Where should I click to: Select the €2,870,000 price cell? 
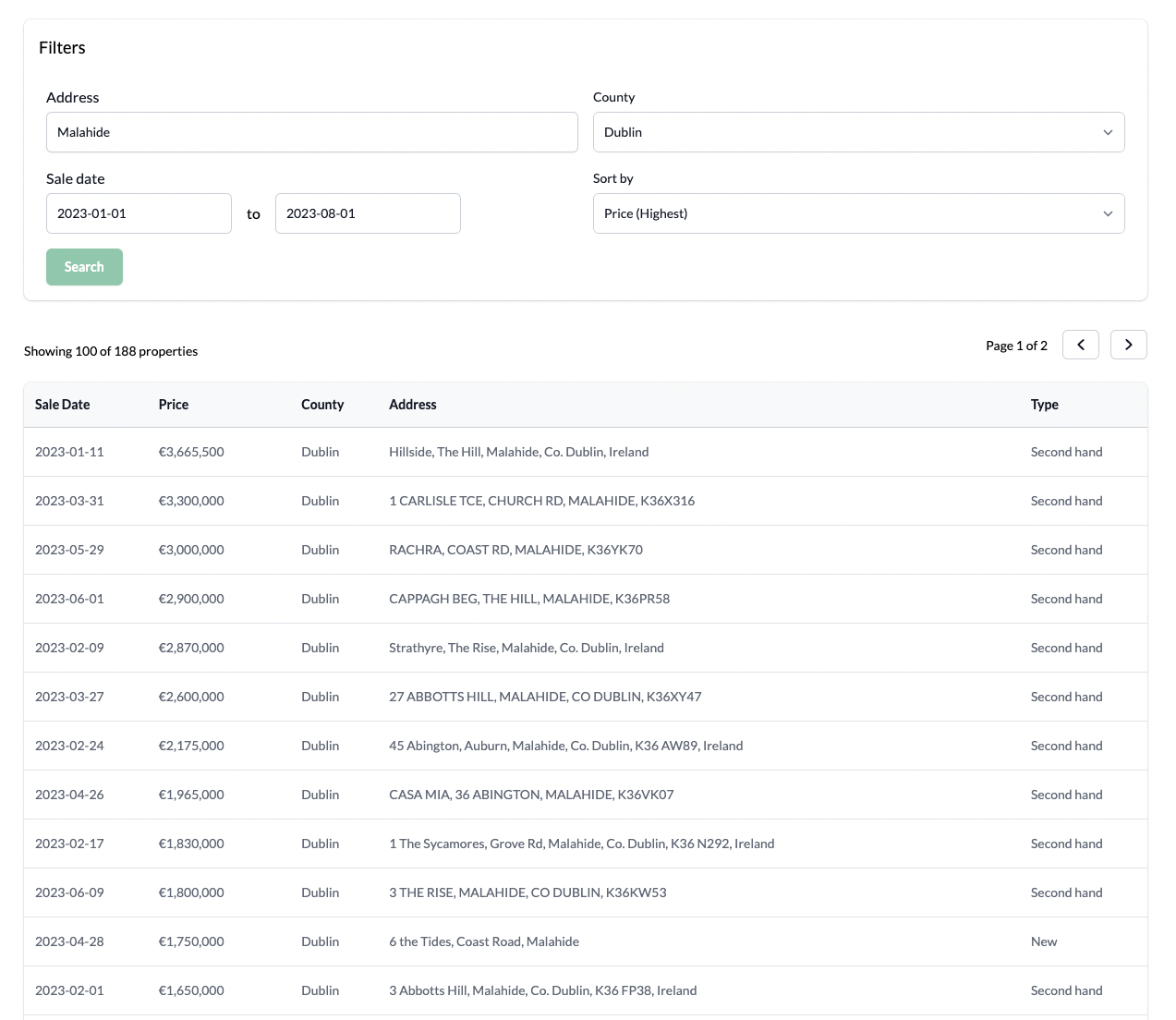coord(191,648)
